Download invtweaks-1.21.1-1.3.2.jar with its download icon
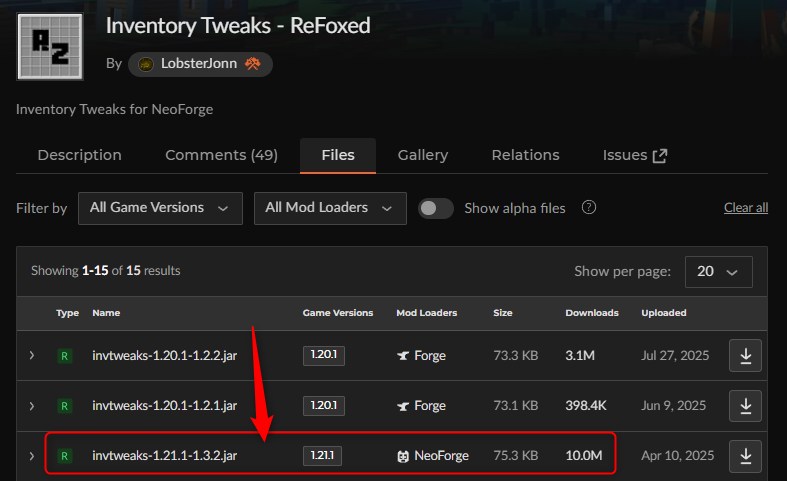787x481 pixels. (745, 456)
